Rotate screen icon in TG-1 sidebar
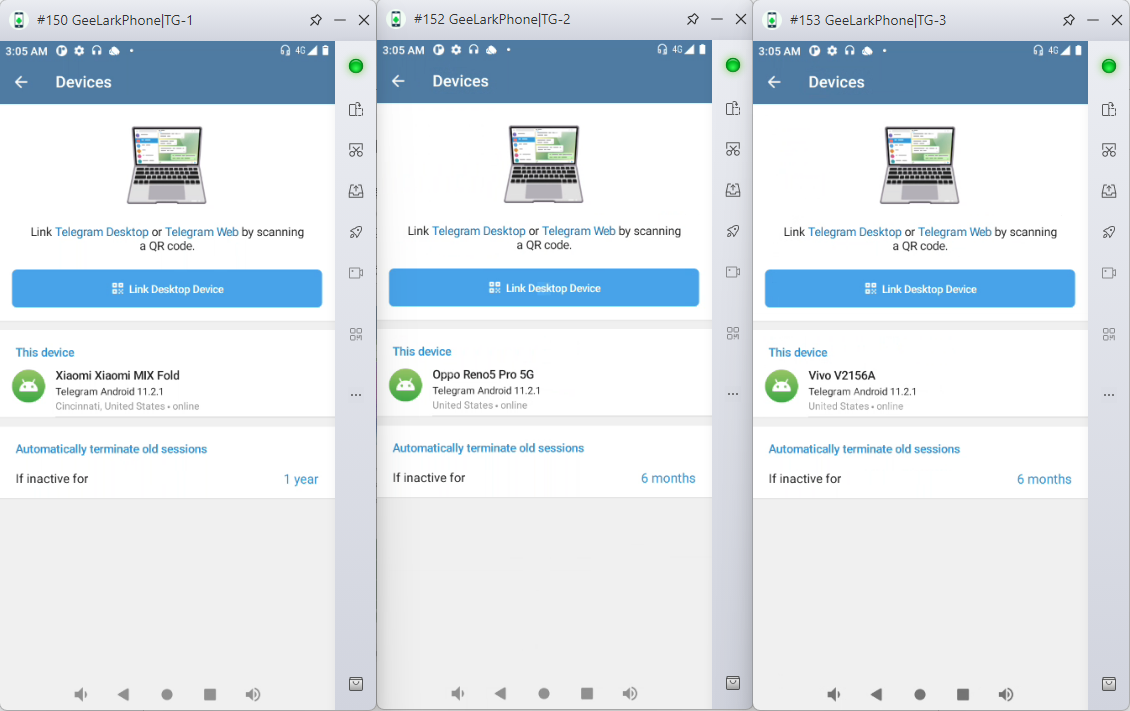 coord(356,109)
